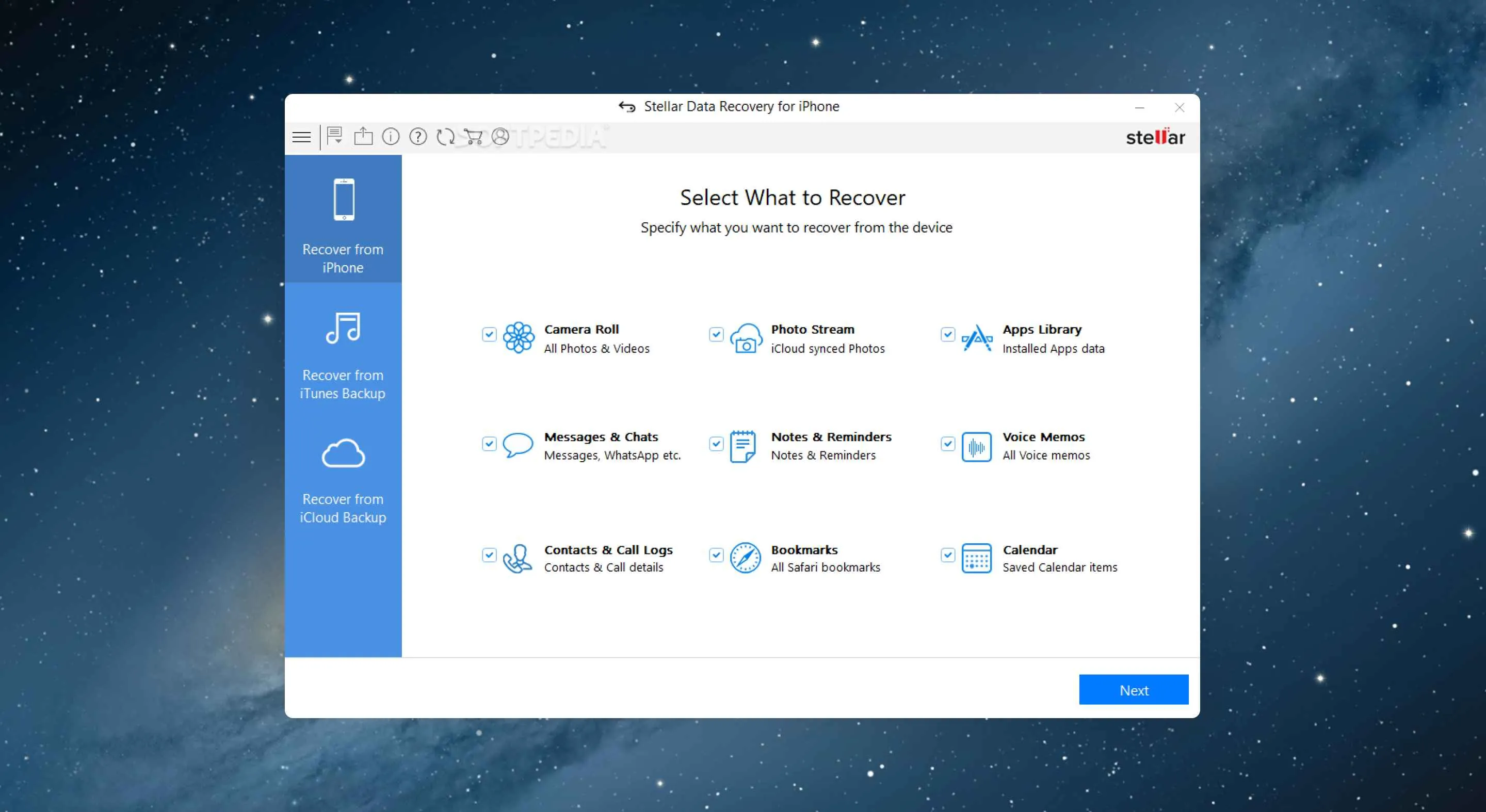Uncheck Voice Memos from recovery

947,444
